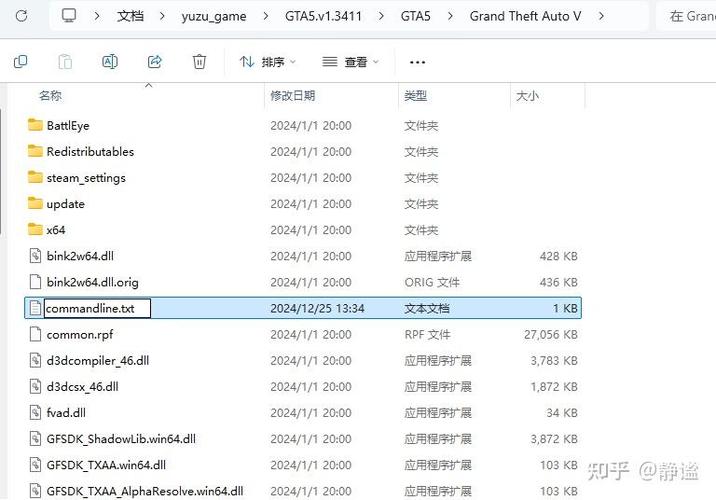Click the search box in Grand Theft Auto V
Screen dimensions: 716x500
point(686,16)
